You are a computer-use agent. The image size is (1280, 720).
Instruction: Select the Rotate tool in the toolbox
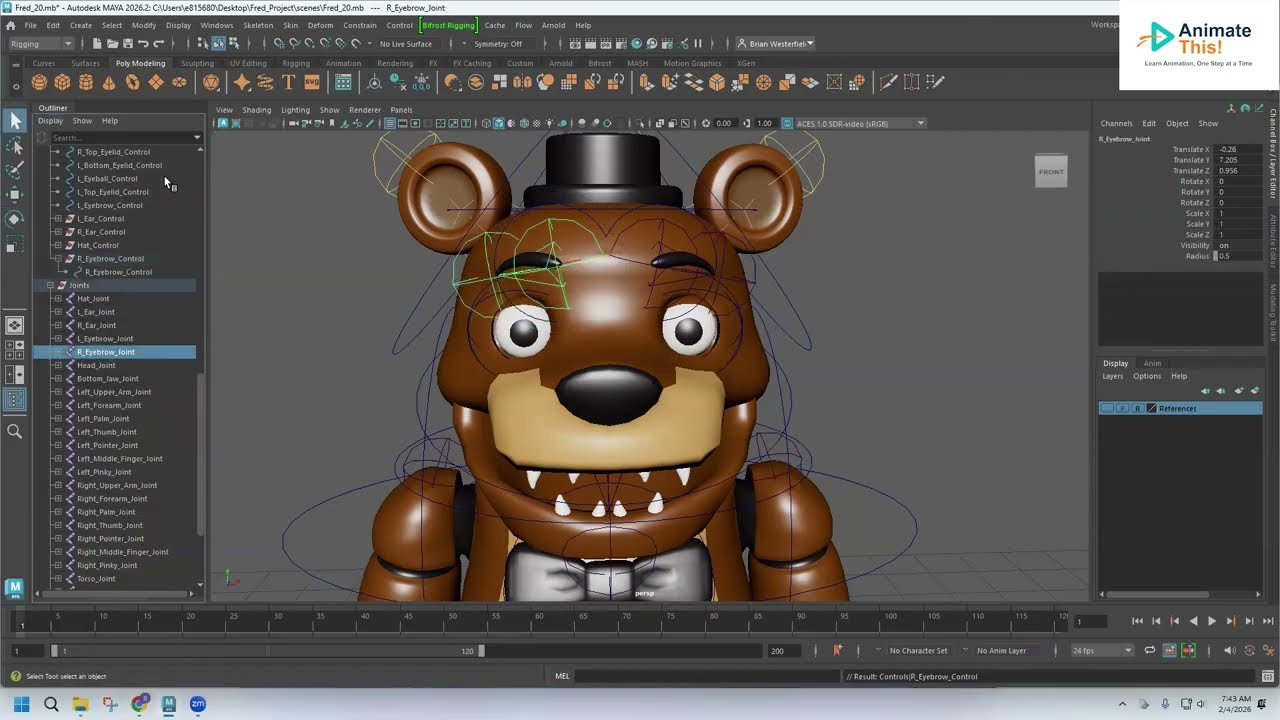pyautogui.click(x=15, y=219)
